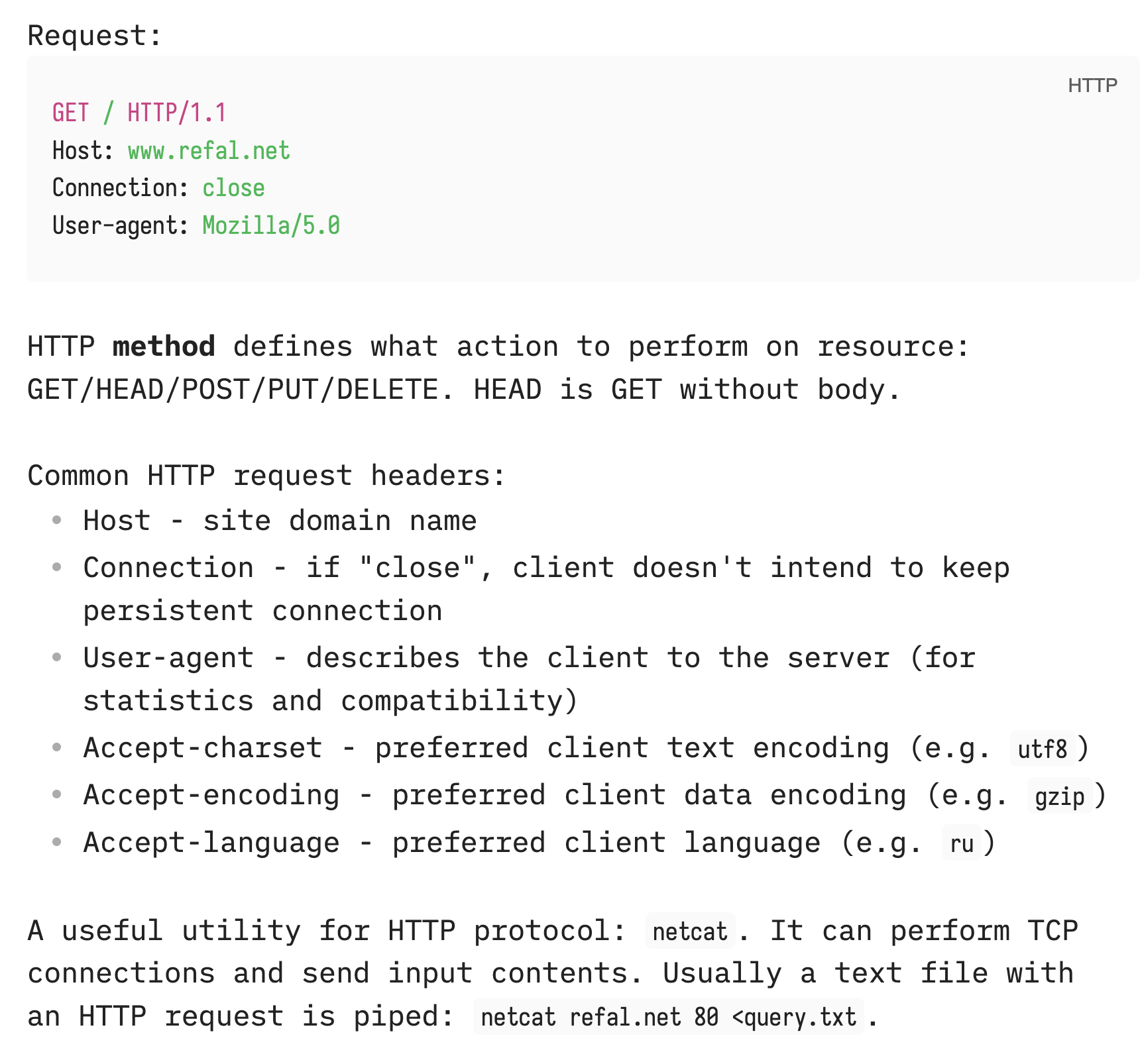The width and height of the screenshot is (1140, 1064).
Task: Click the inline "utf8" code snippet
Action: tap(1042, 749)
